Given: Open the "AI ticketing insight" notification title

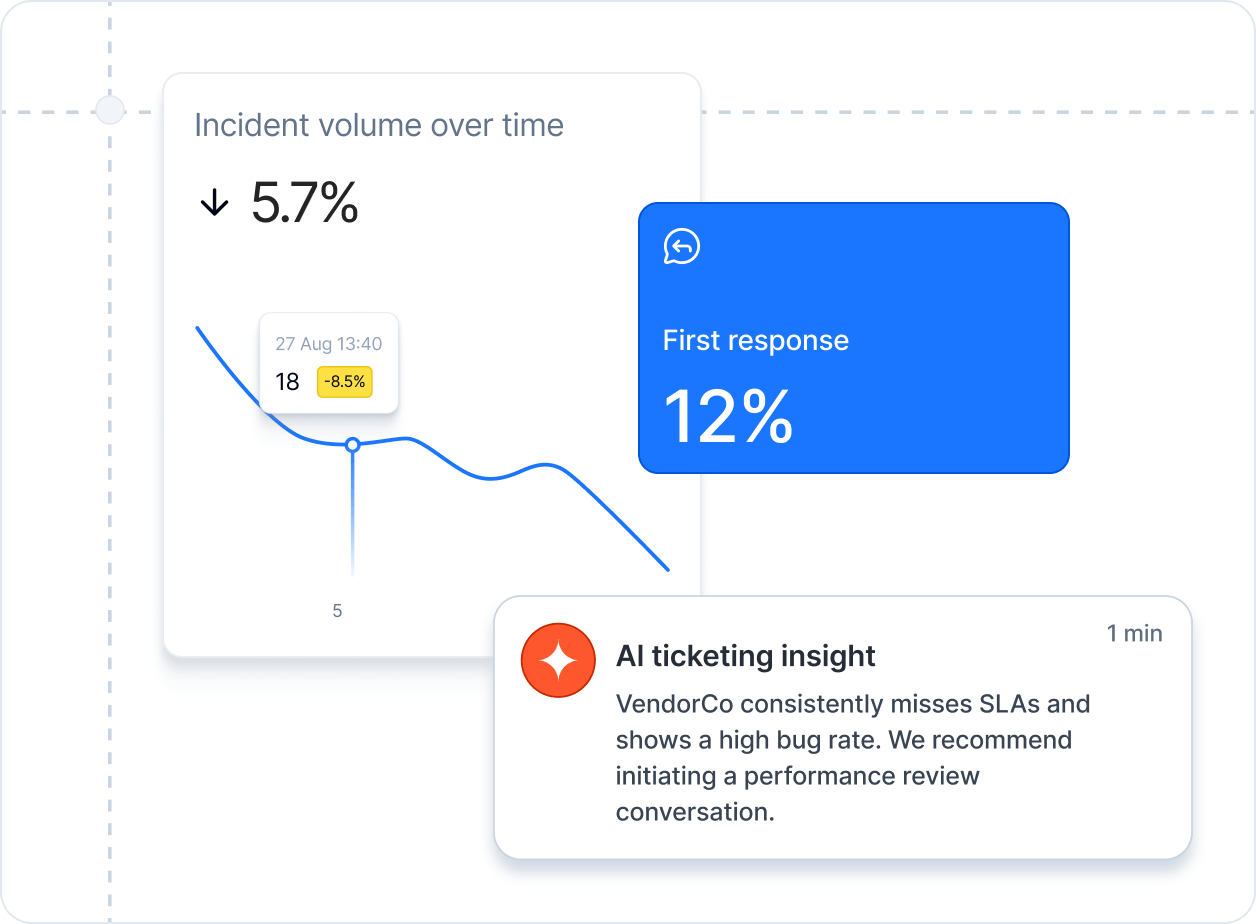Looking at the screenshot, I should pyautogui.click(x=746, y=656).
